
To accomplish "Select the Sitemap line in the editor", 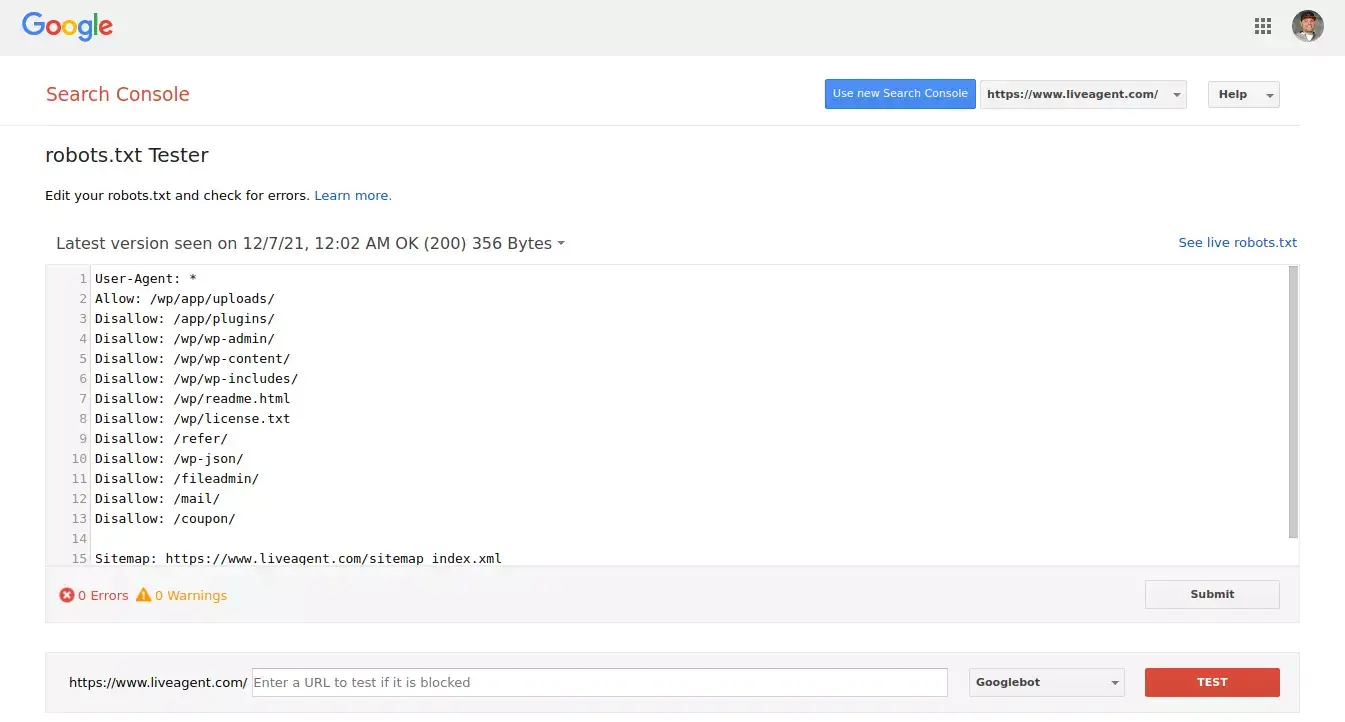I will 297,558.
